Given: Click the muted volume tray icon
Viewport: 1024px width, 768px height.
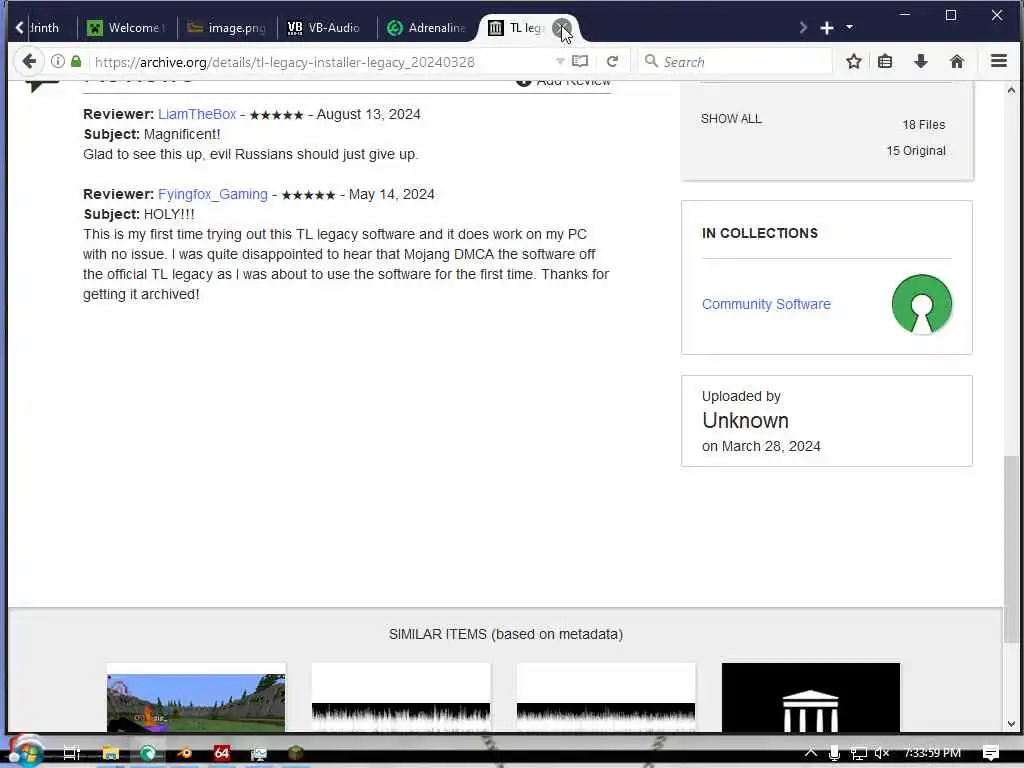Looking at the screenshot, I should [882, 753].
